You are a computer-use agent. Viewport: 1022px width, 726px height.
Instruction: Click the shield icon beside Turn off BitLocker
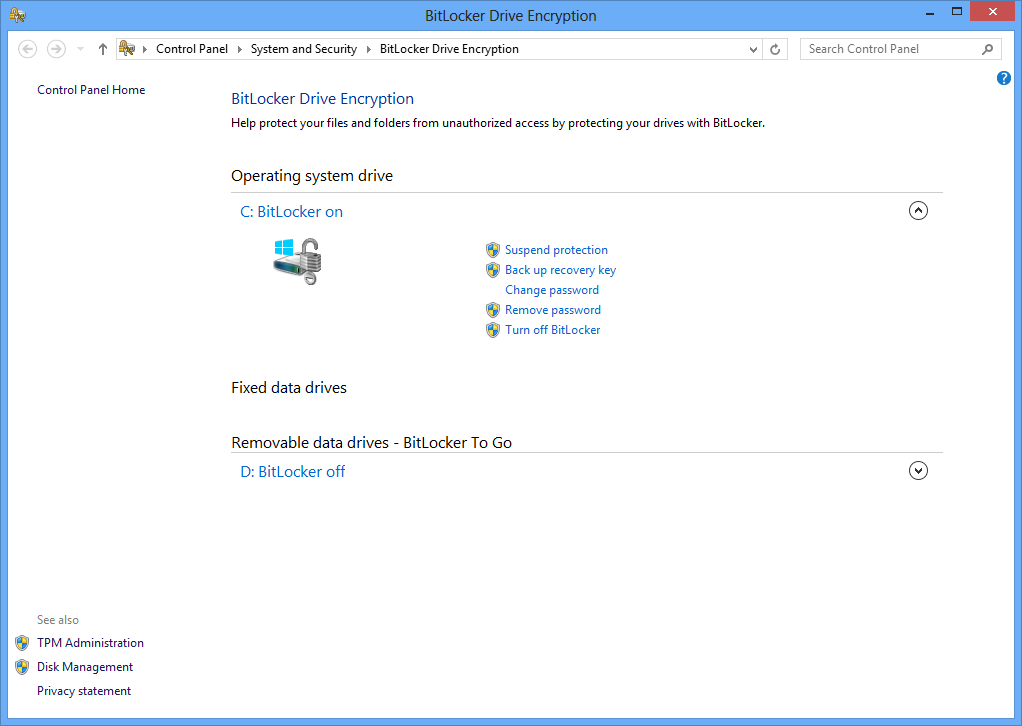pyautogui.click(x=493, y=330)
